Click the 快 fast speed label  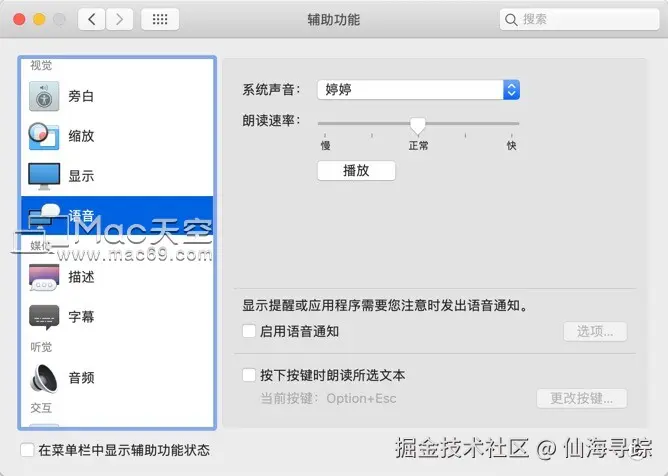click(511, 146)
